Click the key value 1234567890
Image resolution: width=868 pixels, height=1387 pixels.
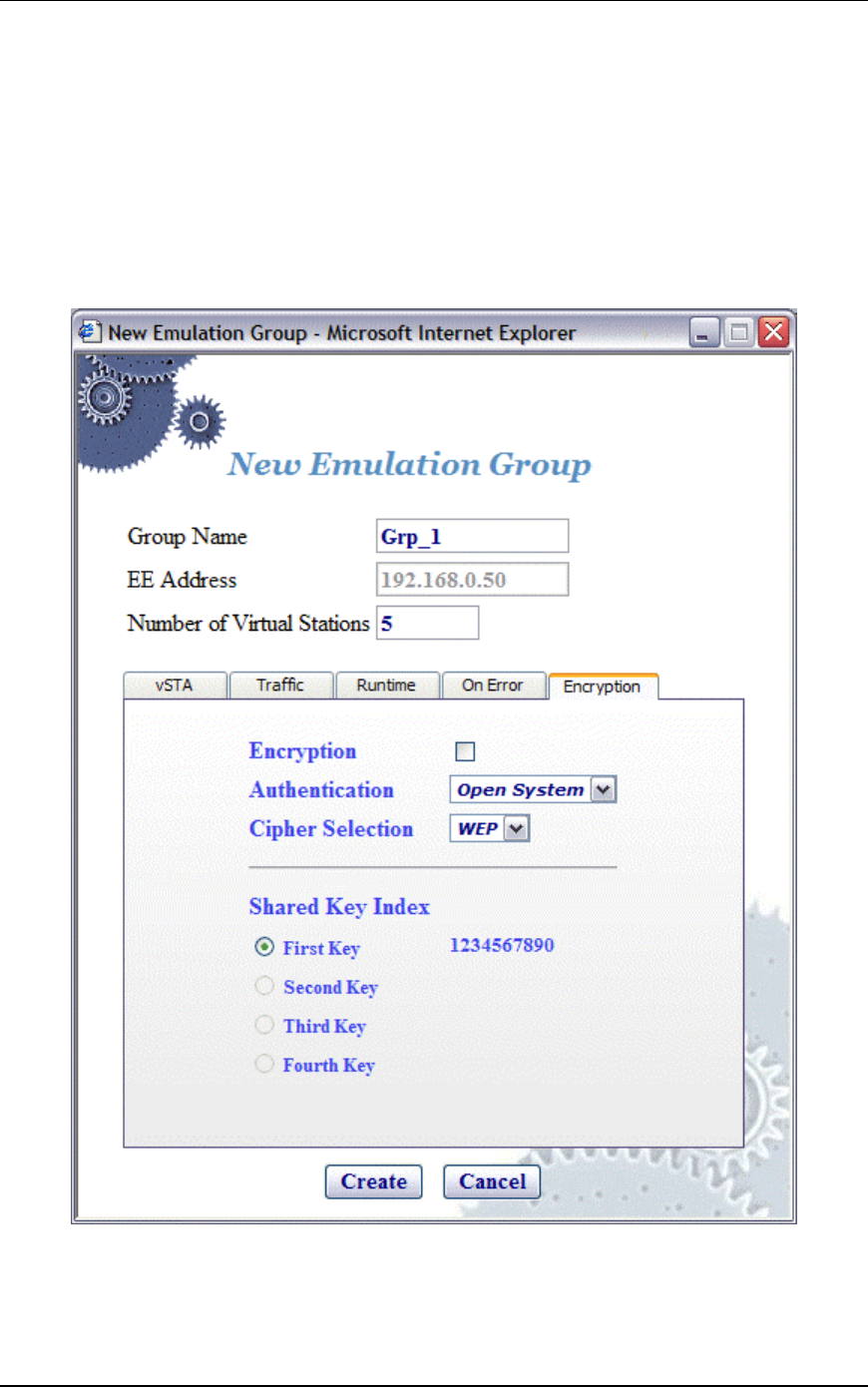pos(502,945)
